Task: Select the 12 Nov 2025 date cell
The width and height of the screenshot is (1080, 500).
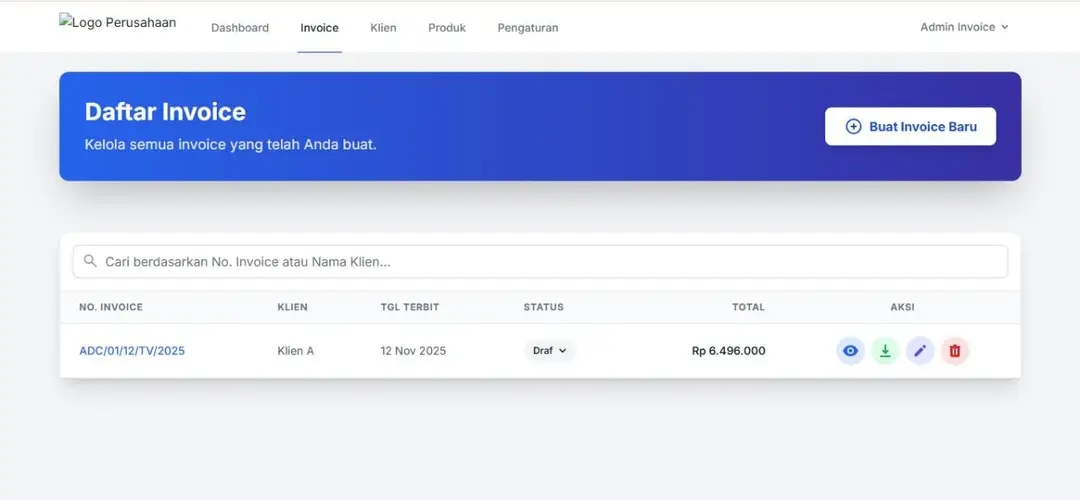Action: click(x=413, y=351)
